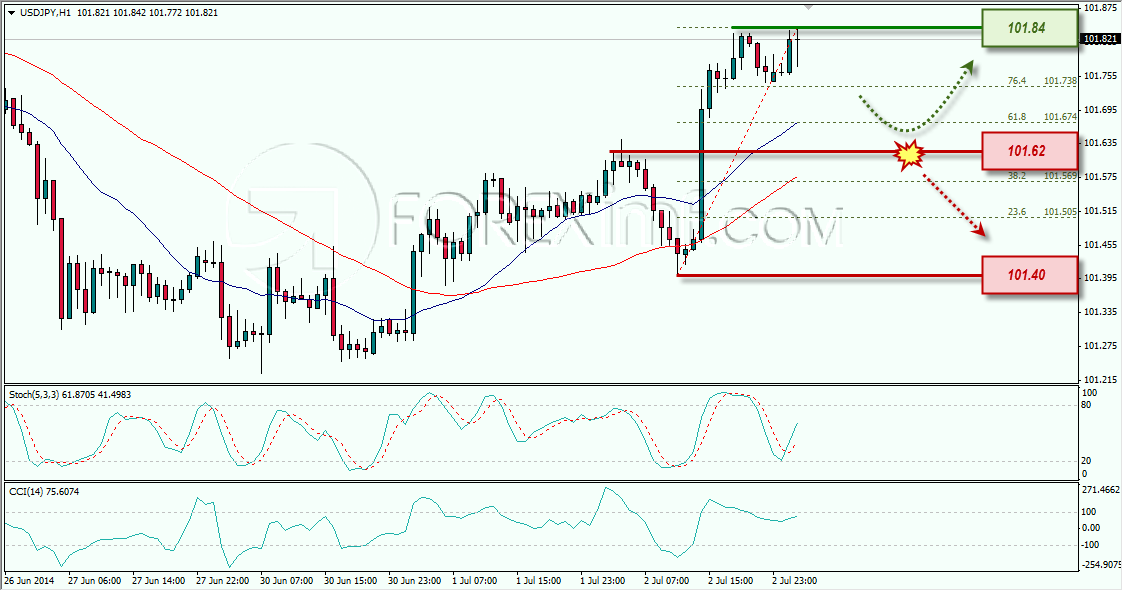The height and width of the screenshot is (591, 1123).
Task: Click the 27 Jun 14:00 time label
Action: click(x=158, y=580)
